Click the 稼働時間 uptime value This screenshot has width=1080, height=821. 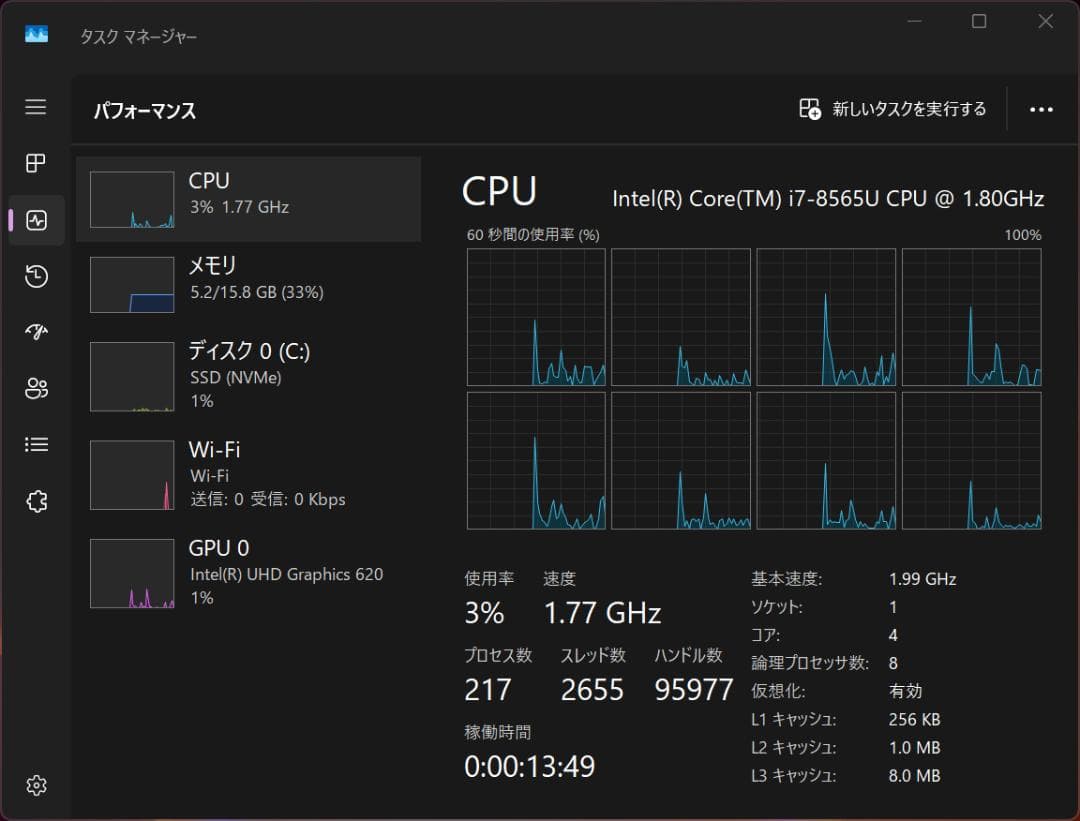pos(529,767)
